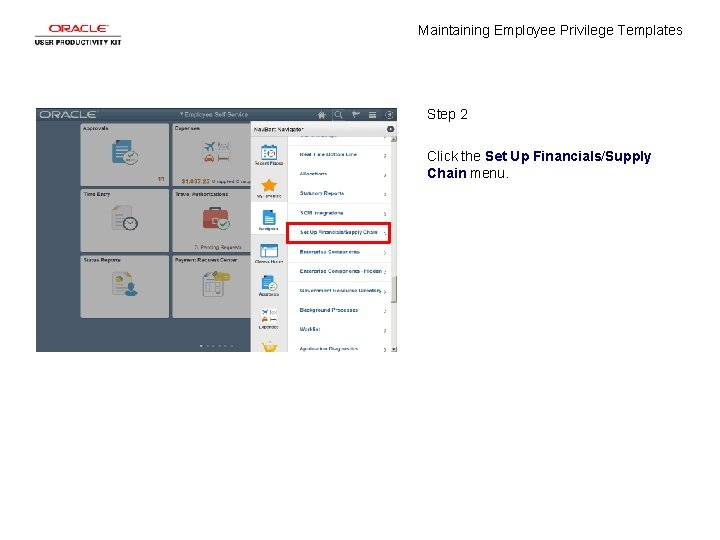This screenshot has width=720, height=540.
Task: Click the Home icon in header
Action: pyautogui.click(x=321, y=115)
